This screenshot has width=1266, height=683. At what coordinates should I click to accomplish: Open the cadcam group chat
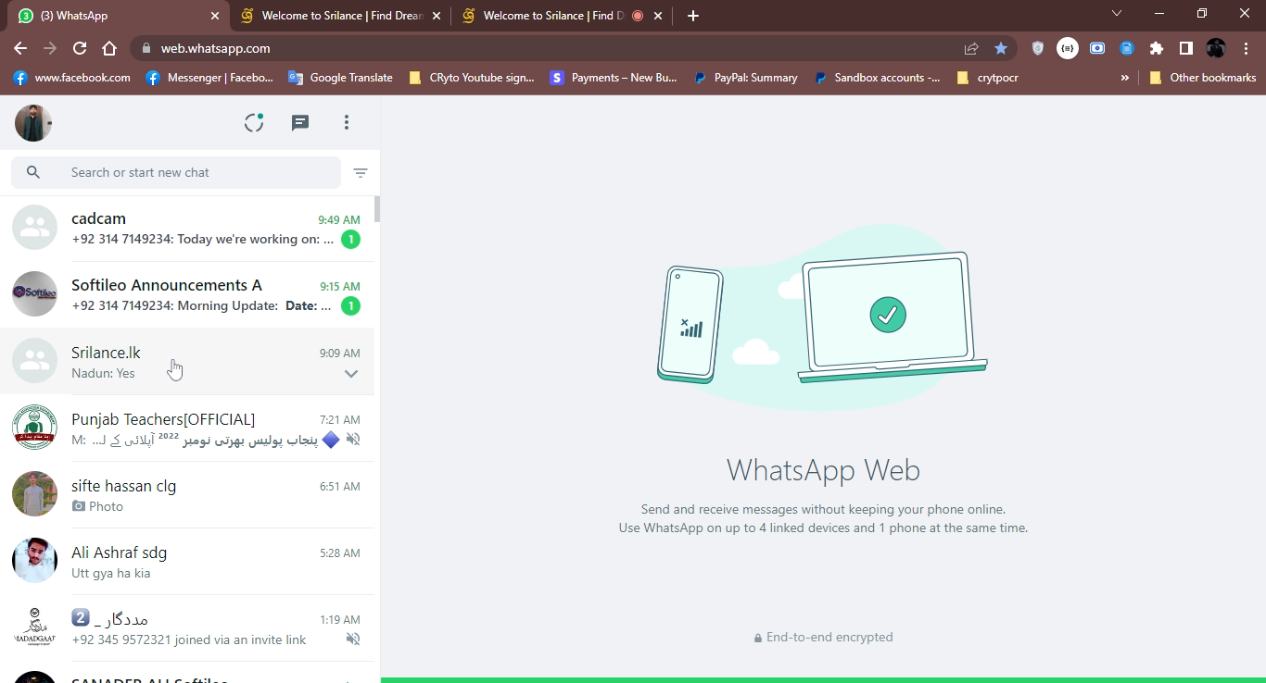tap(190, 229)
